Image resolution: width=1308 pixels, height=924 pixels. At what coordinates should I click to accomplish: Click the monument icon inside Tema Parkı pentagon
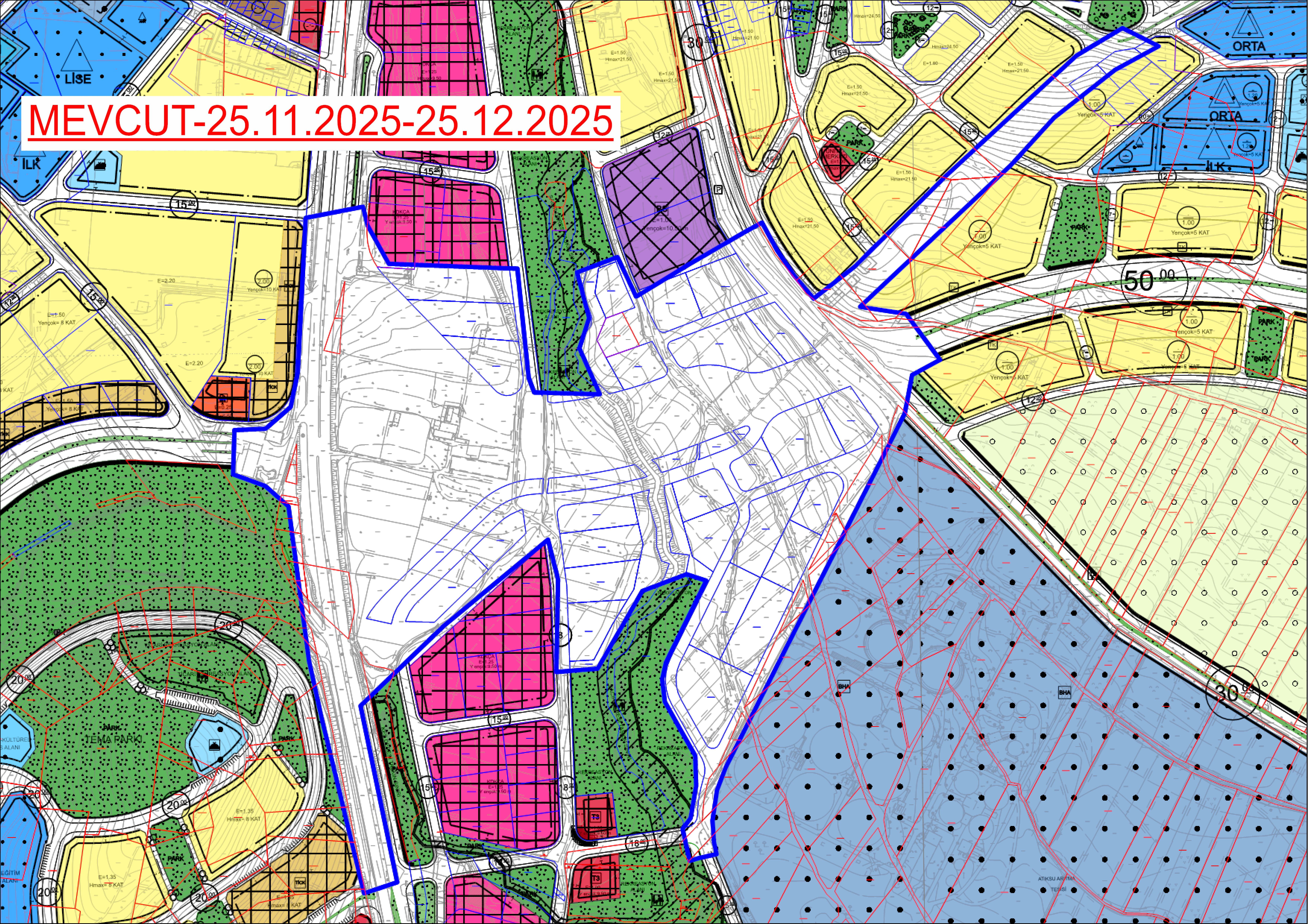tap(215, 745)
